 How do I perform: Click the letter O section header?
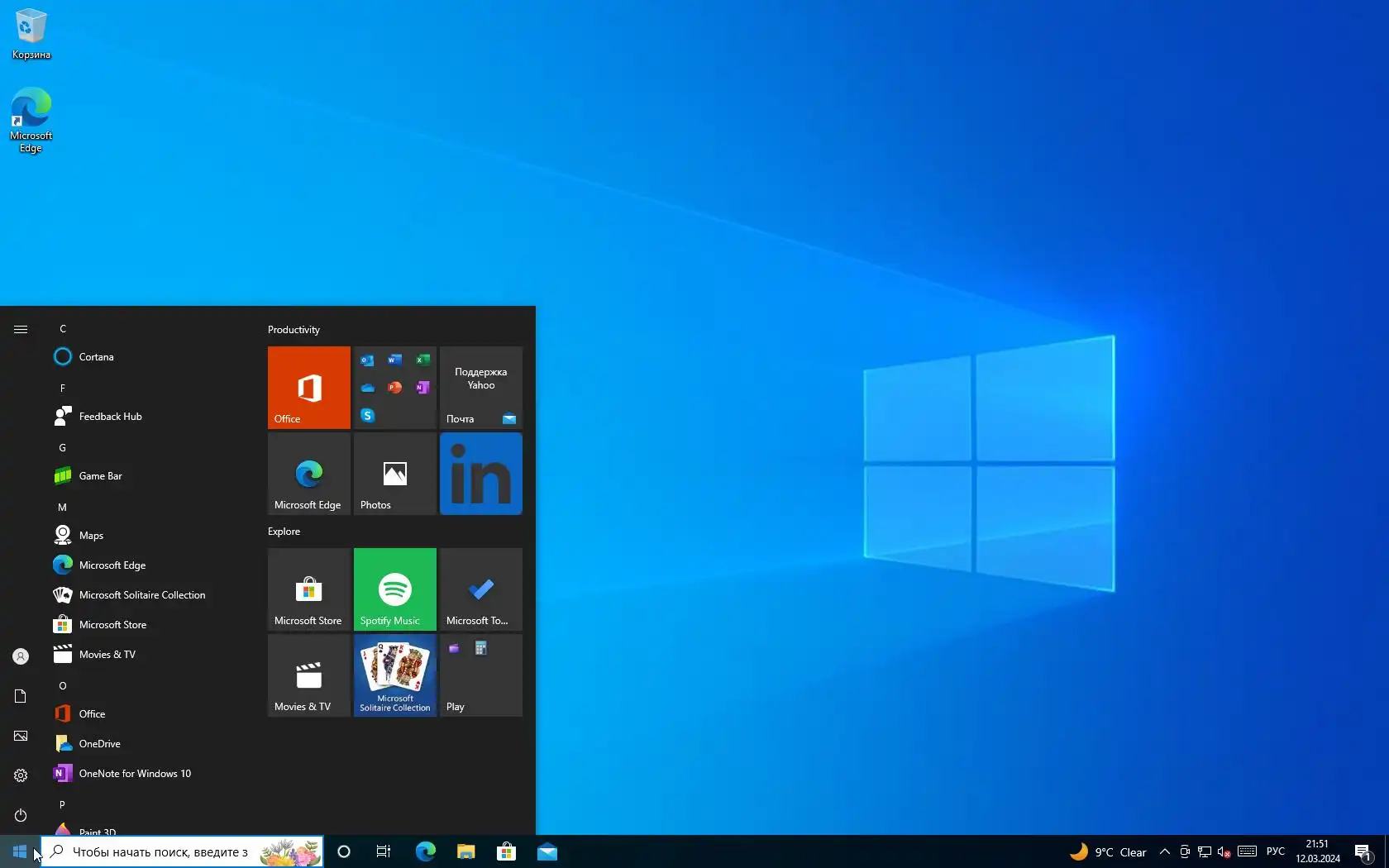[63, 686]
